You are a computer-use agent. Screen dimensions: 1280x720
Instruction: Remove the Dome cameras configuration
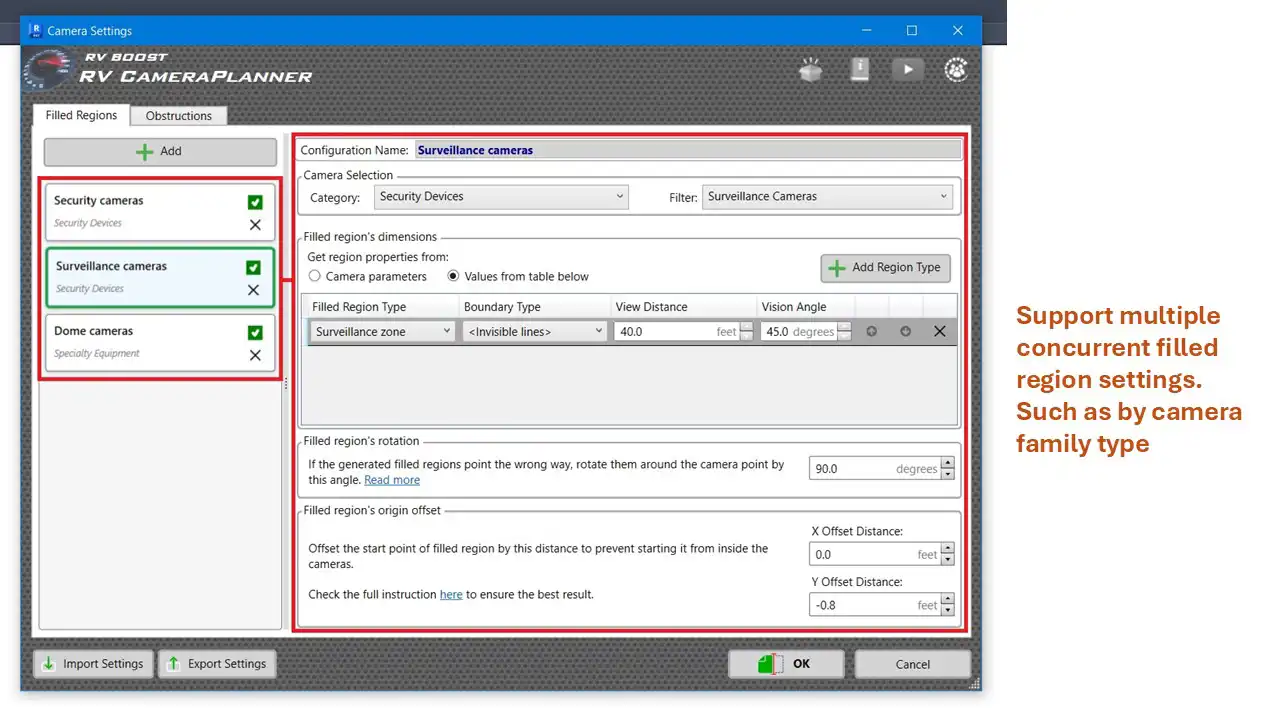(255, 355)
